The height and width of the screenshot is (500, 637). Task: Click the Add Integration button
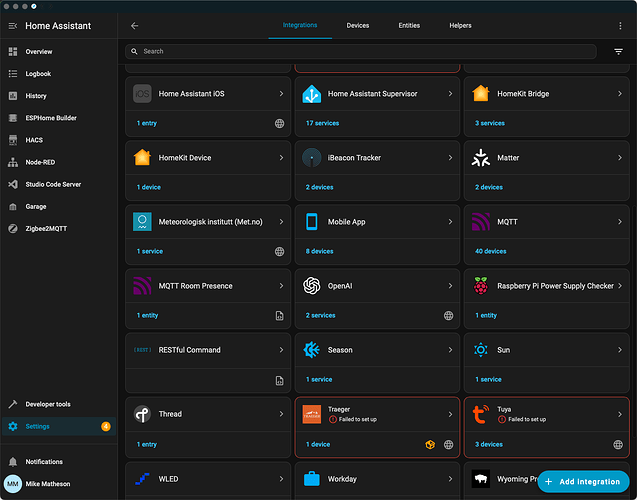click(583, 481)
